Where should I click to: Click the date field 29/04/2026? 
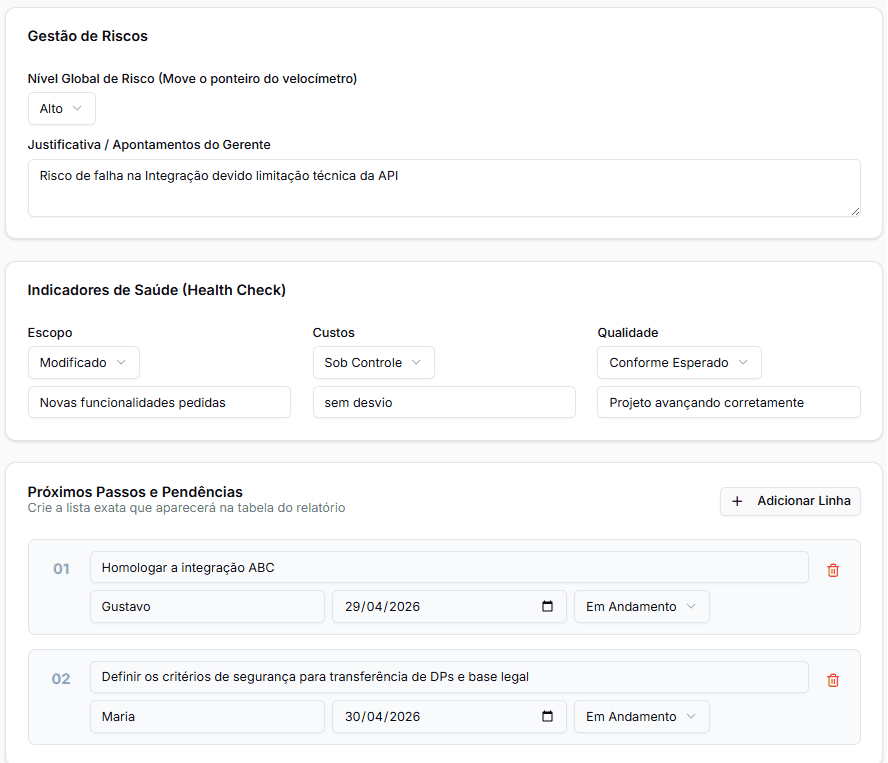[449, 607]
